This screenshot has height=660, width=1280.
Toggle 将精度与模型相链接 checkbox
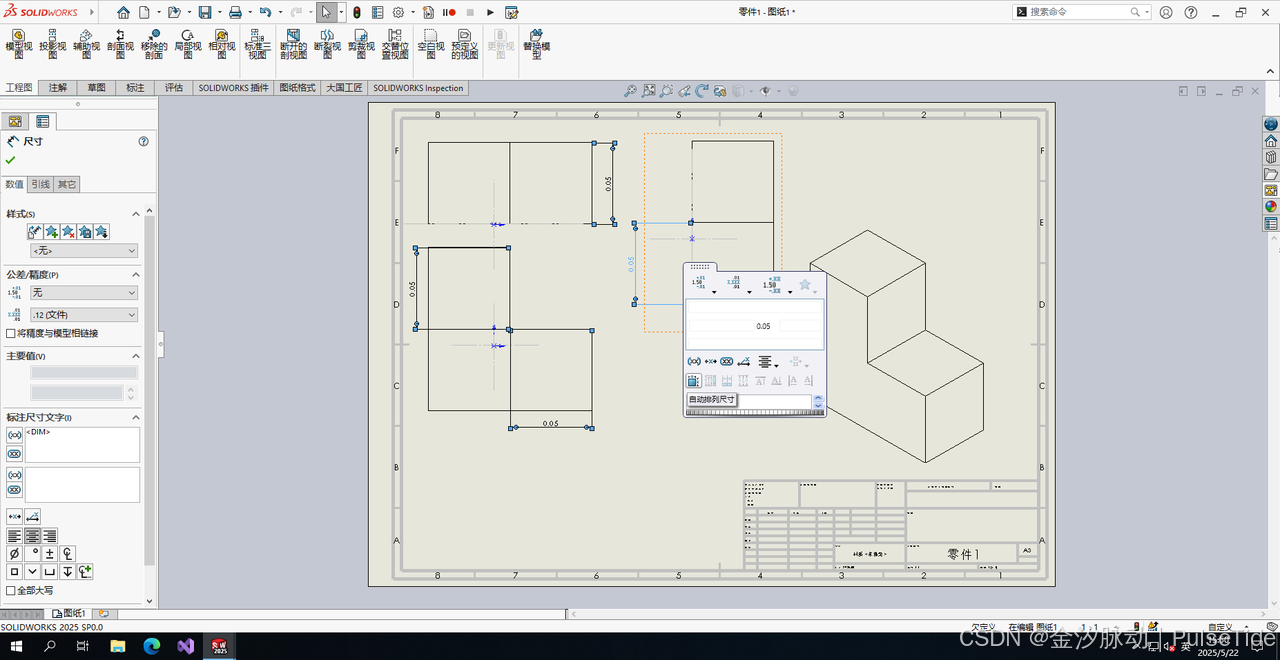pos(10,333)
